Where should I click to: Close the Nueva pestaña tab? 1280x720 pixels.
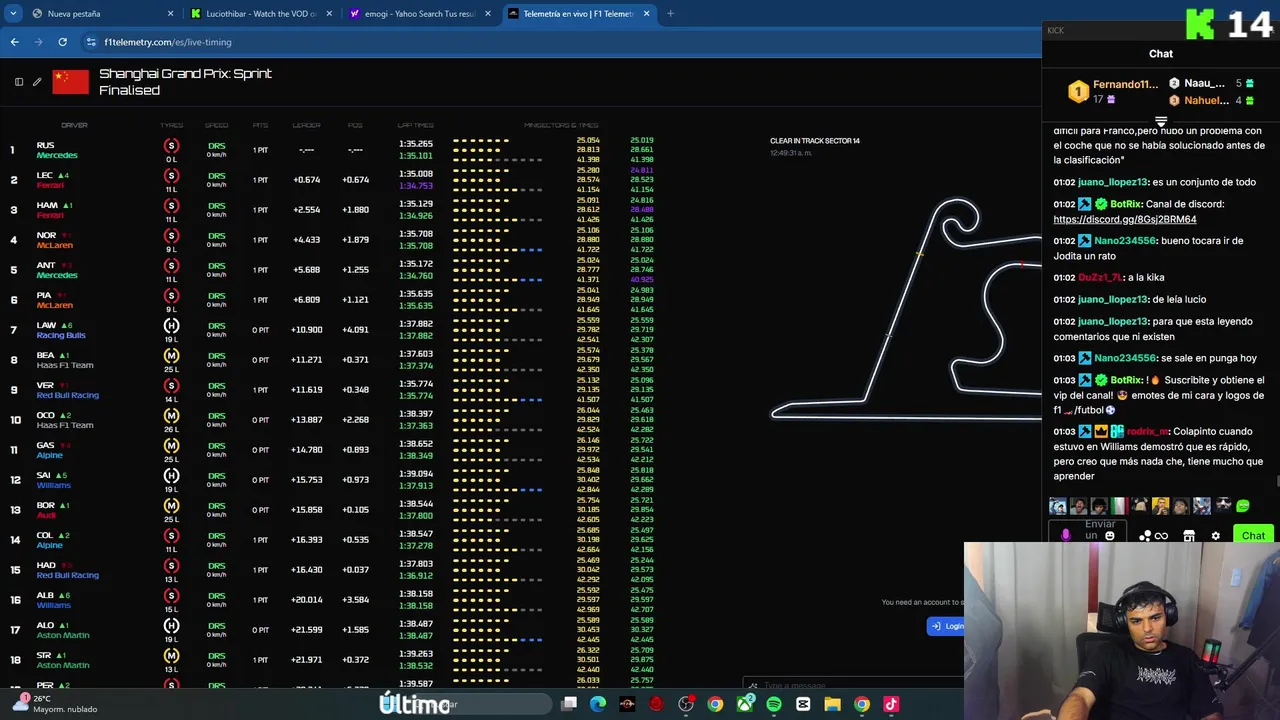point(170,14)
